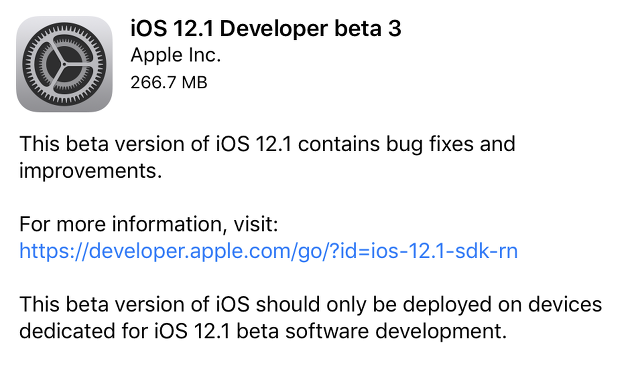Select the "iOS 12.1 Developer beta 3" title
630x365 pixels.
tap(266, 29)
